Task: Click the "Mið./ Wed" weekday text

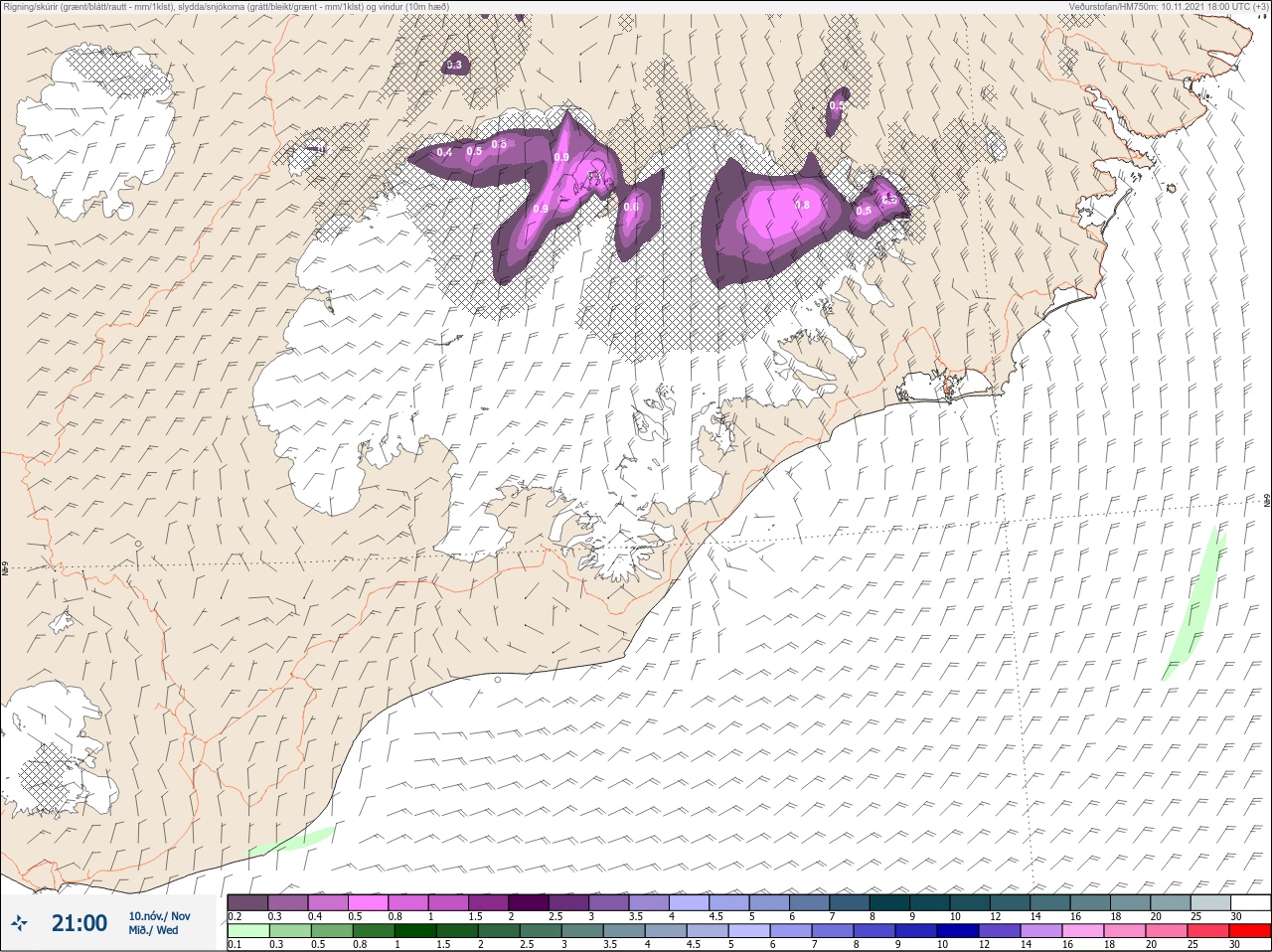Action: 153,930
